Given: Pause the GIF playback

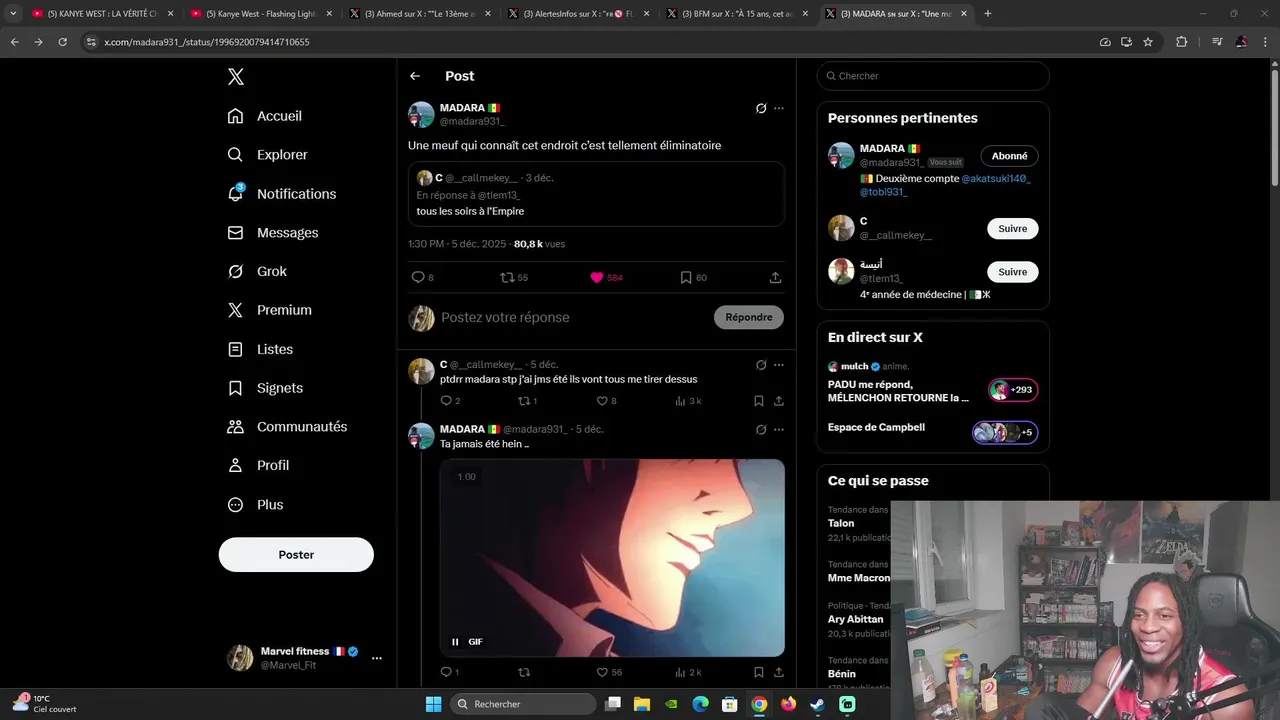Looking at the screenshot, I should tap(455, 642).
